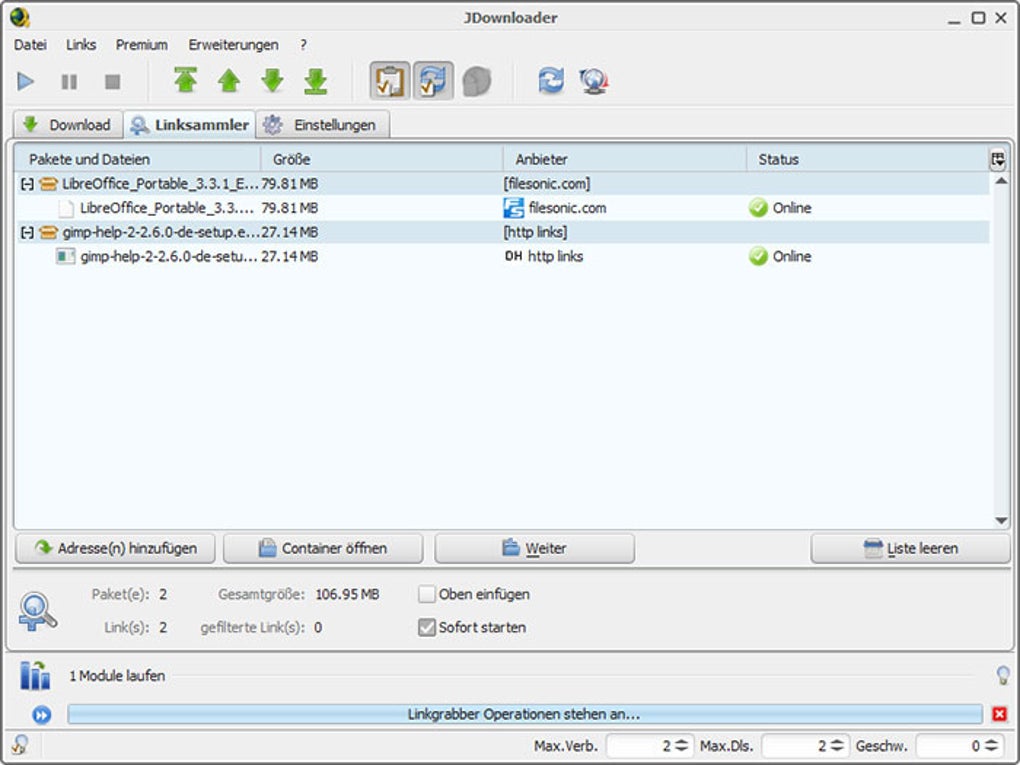Switch to the Einstellungen tab
1020x765 pixels.
click(323, 125)
